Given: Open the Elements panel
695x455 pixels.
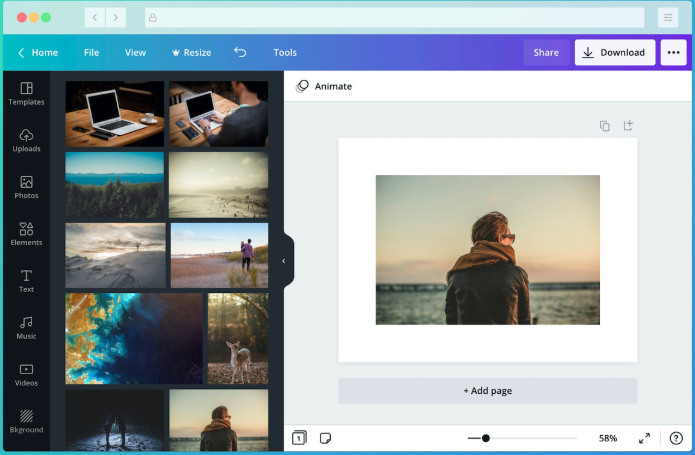Looking at the screenshot, I should pyautogui.click(x=26, y=234).
